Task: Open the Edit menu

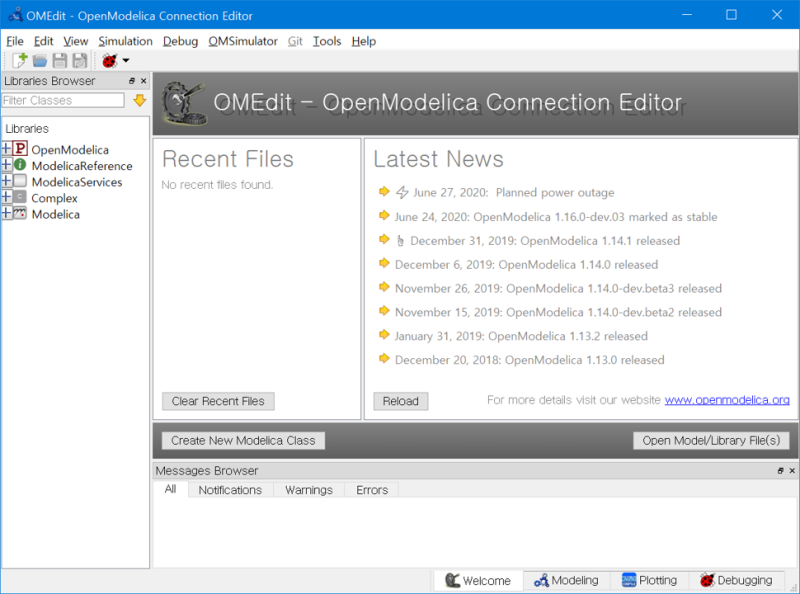Action: tap(43, 41)
